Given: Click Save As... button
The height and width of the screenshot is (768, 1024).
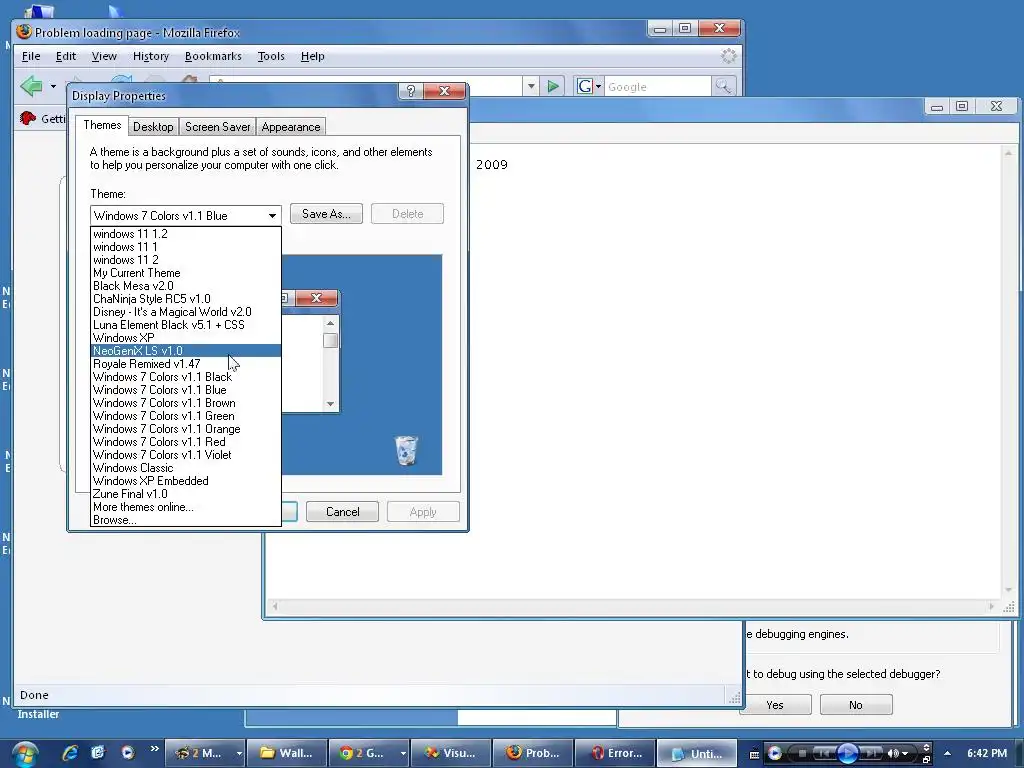Looking at the screenshot, I should pos(326,214).
